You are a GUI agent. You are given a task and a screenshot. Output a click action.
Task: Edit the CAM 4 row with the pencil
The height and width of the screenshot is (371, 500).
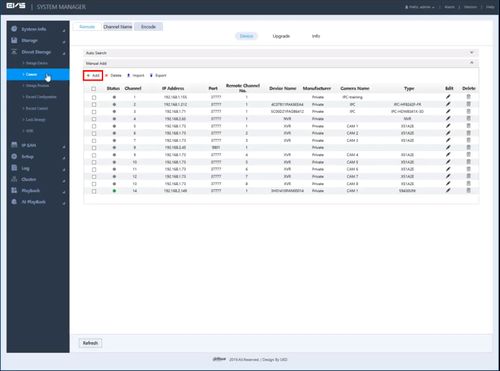click(448, 154)
